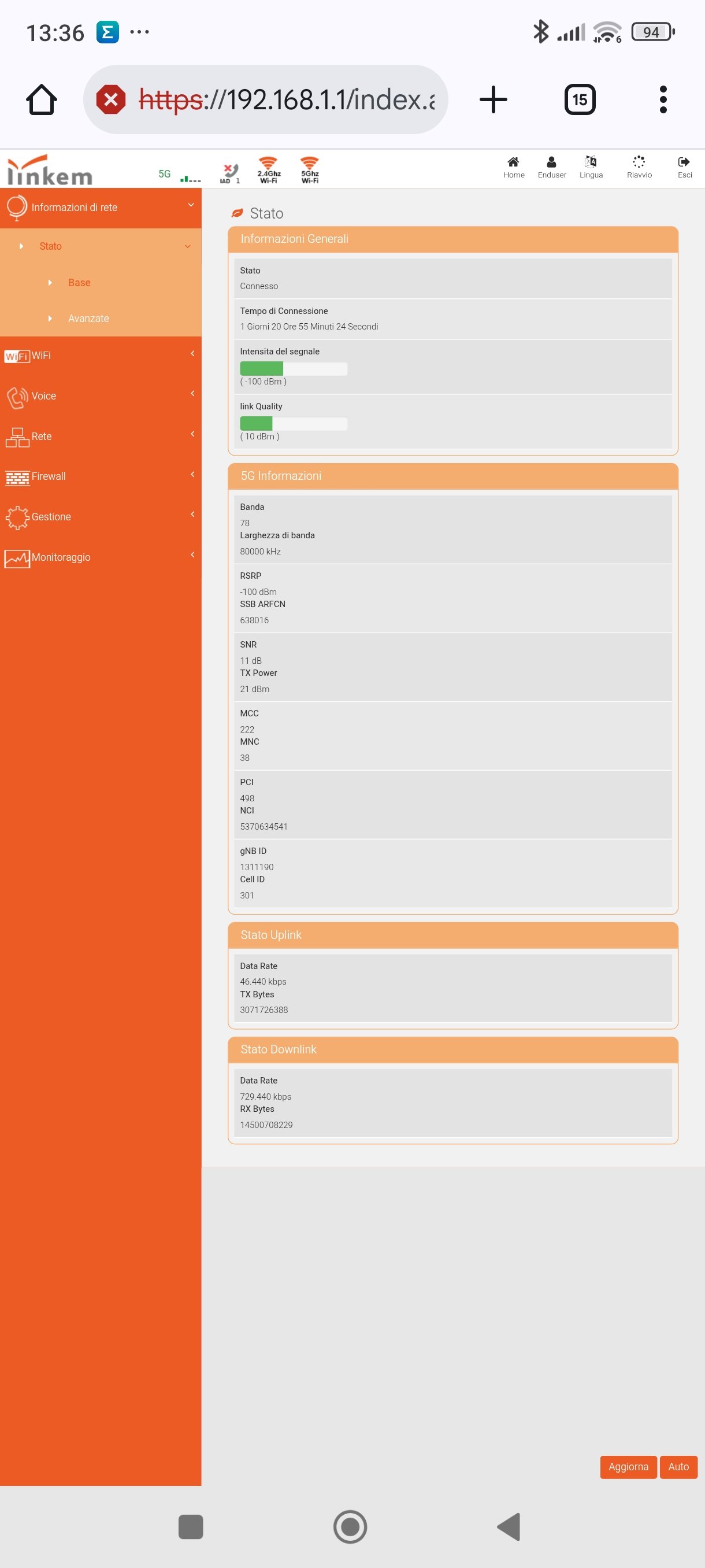
Task: Tap the browser home icon
Action: click(x=42, y=99)
